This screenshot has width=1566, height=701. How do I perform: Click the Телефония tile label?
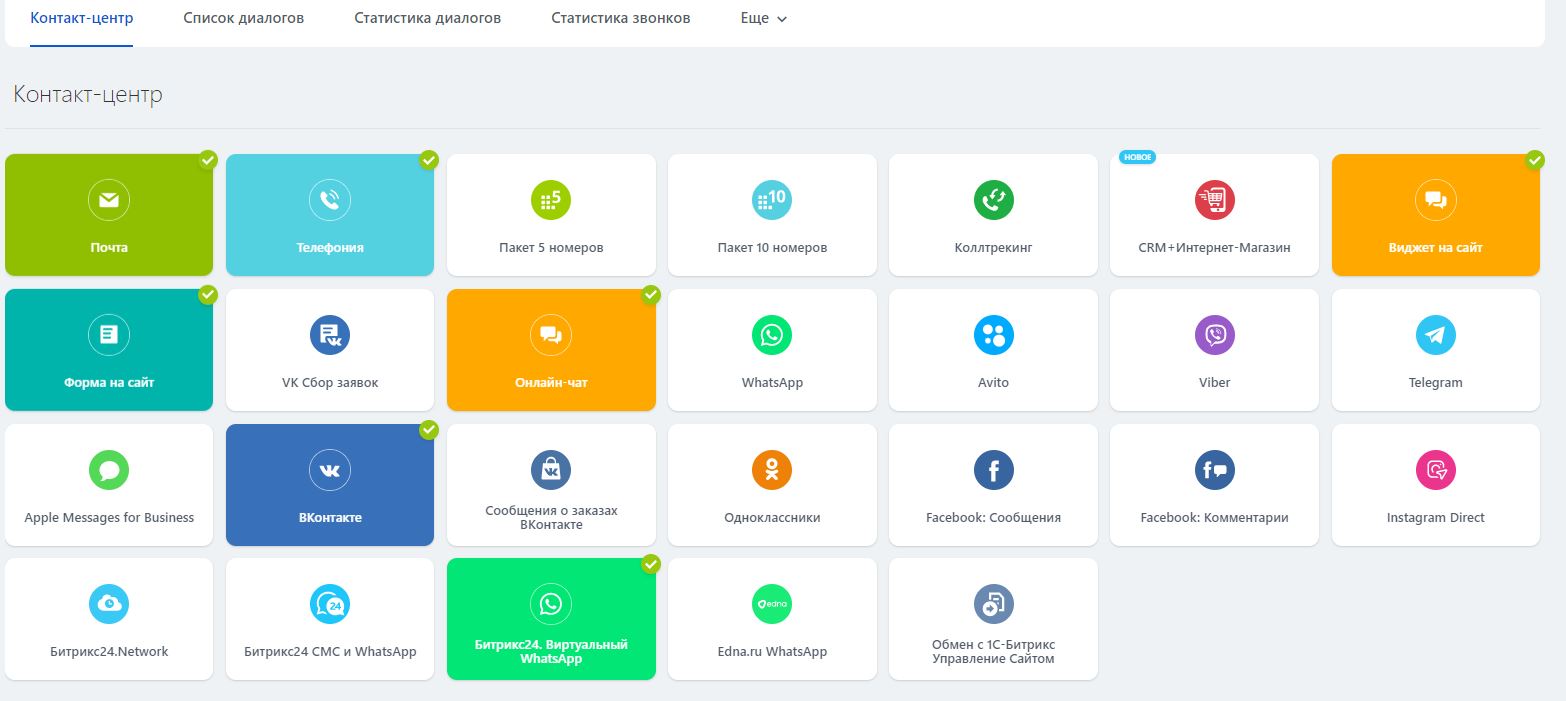[x=330, y=247]
